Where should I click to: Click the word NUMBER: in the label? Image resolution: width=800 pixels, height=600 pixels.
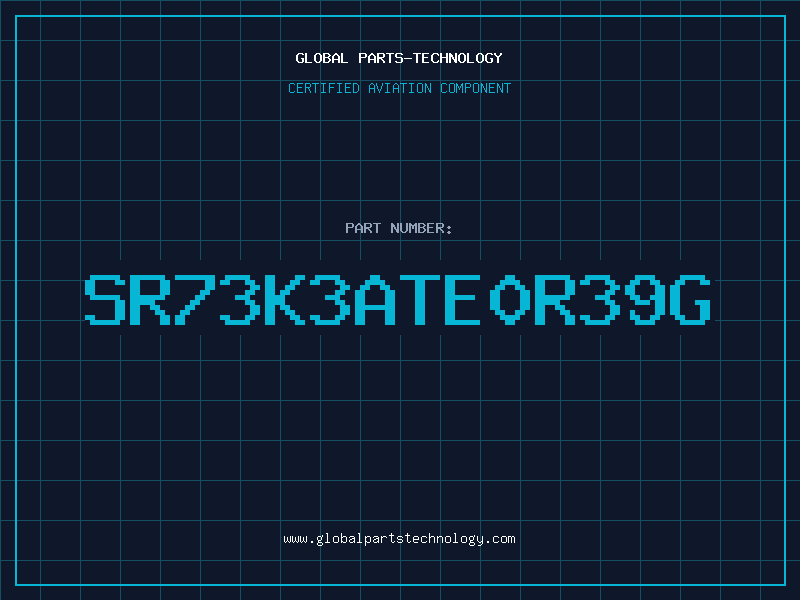[x=421, y=228]
